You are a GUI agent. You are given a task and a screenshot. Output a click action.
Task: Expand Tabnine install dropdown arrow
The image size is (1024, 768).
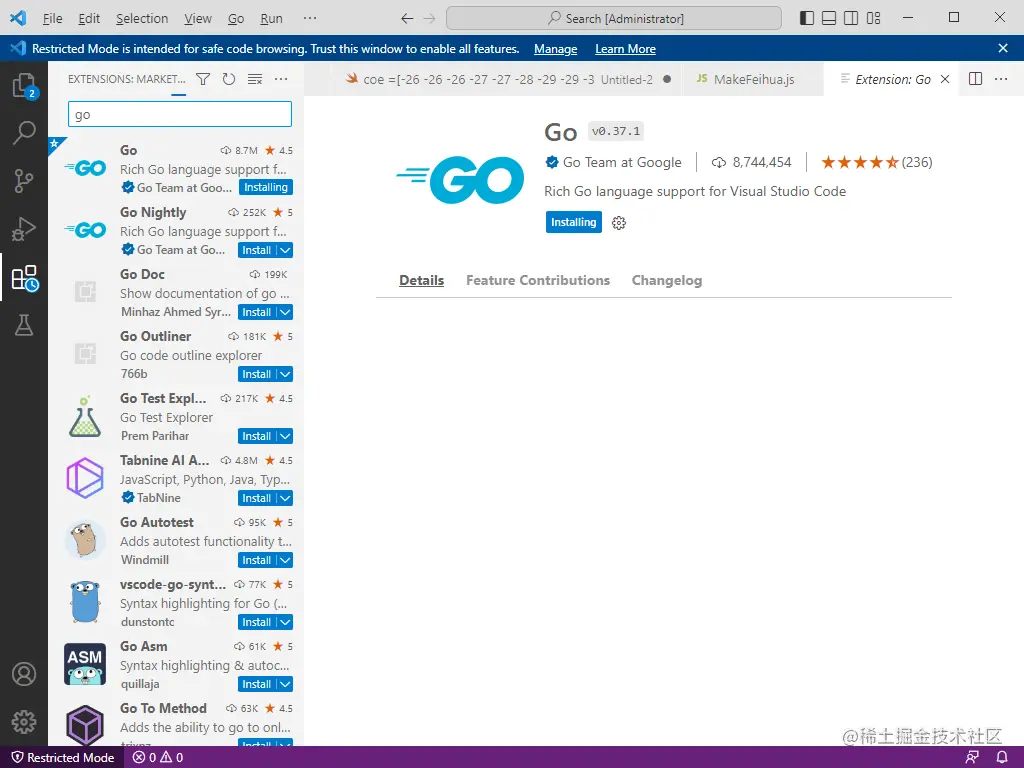[x=285, y=498]
